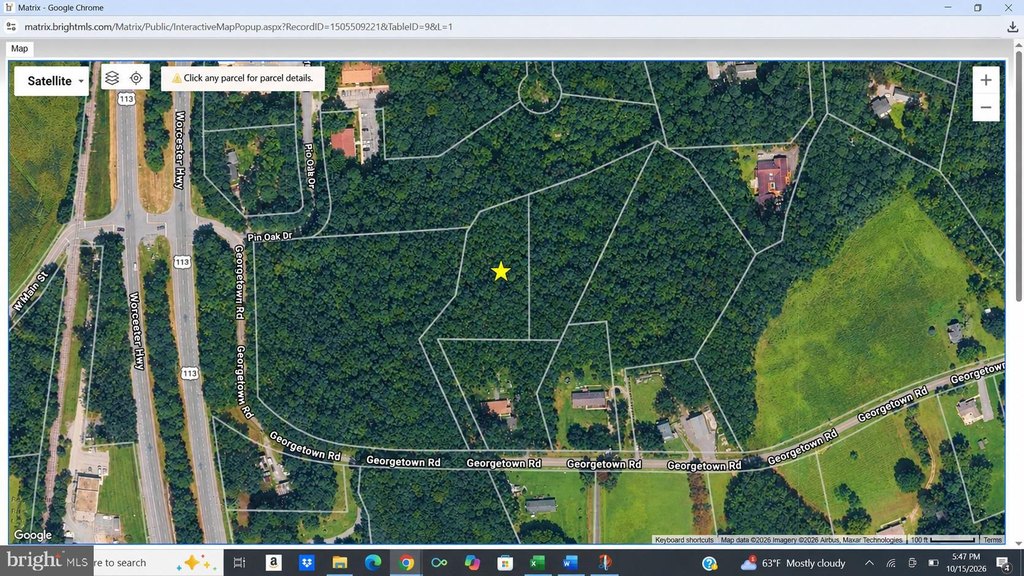Open Keyboard shortcuts link on map

(684, 540)
